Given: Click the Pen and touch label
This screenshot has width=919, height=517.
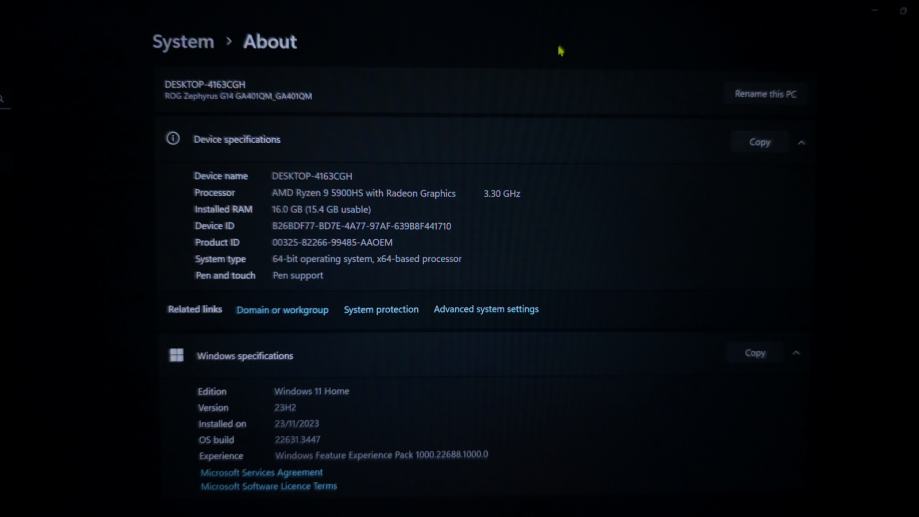Looking at the screenshot, I should (225, 275).
